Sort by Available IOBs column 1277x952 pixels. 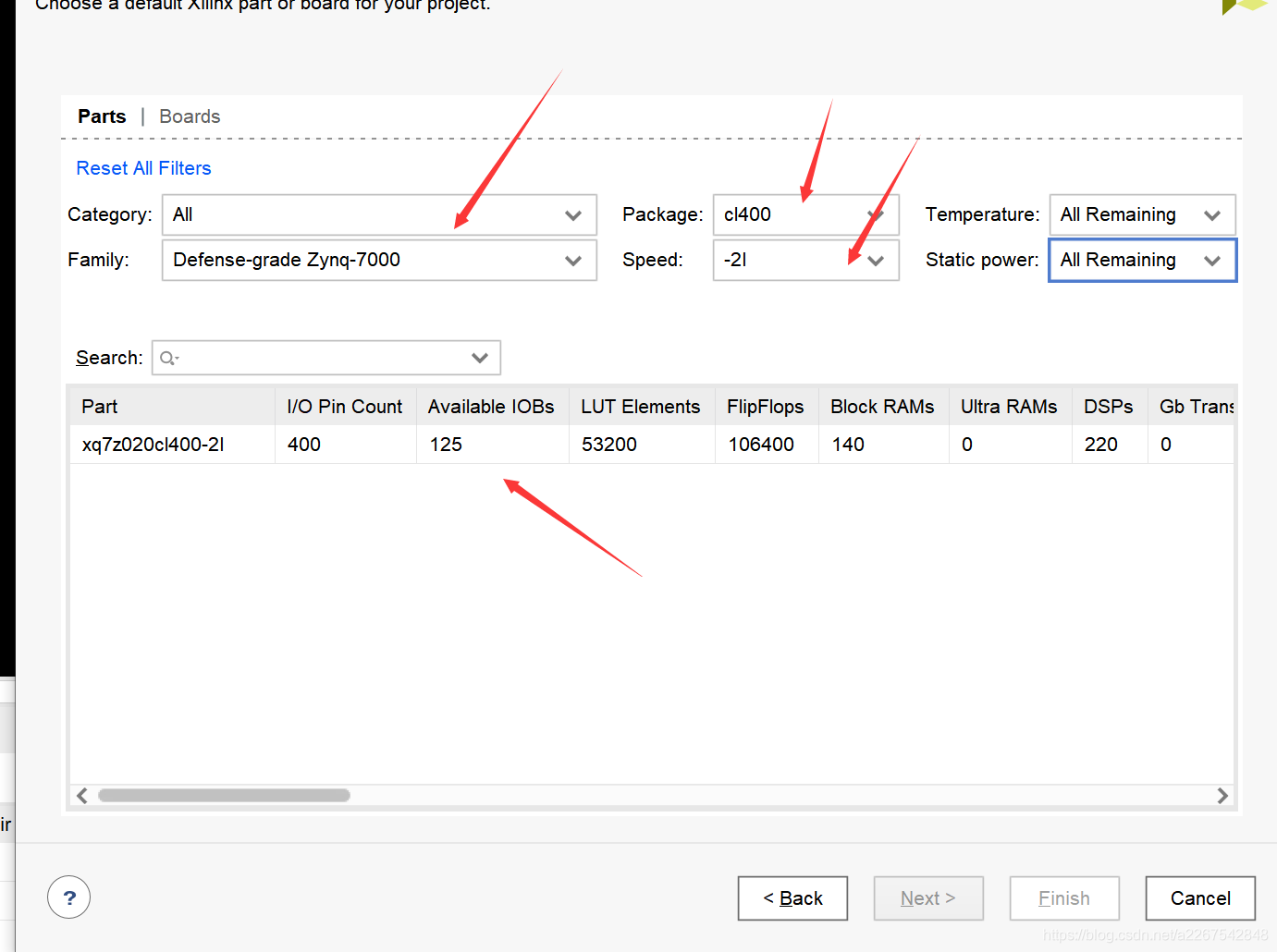(492, 407)
